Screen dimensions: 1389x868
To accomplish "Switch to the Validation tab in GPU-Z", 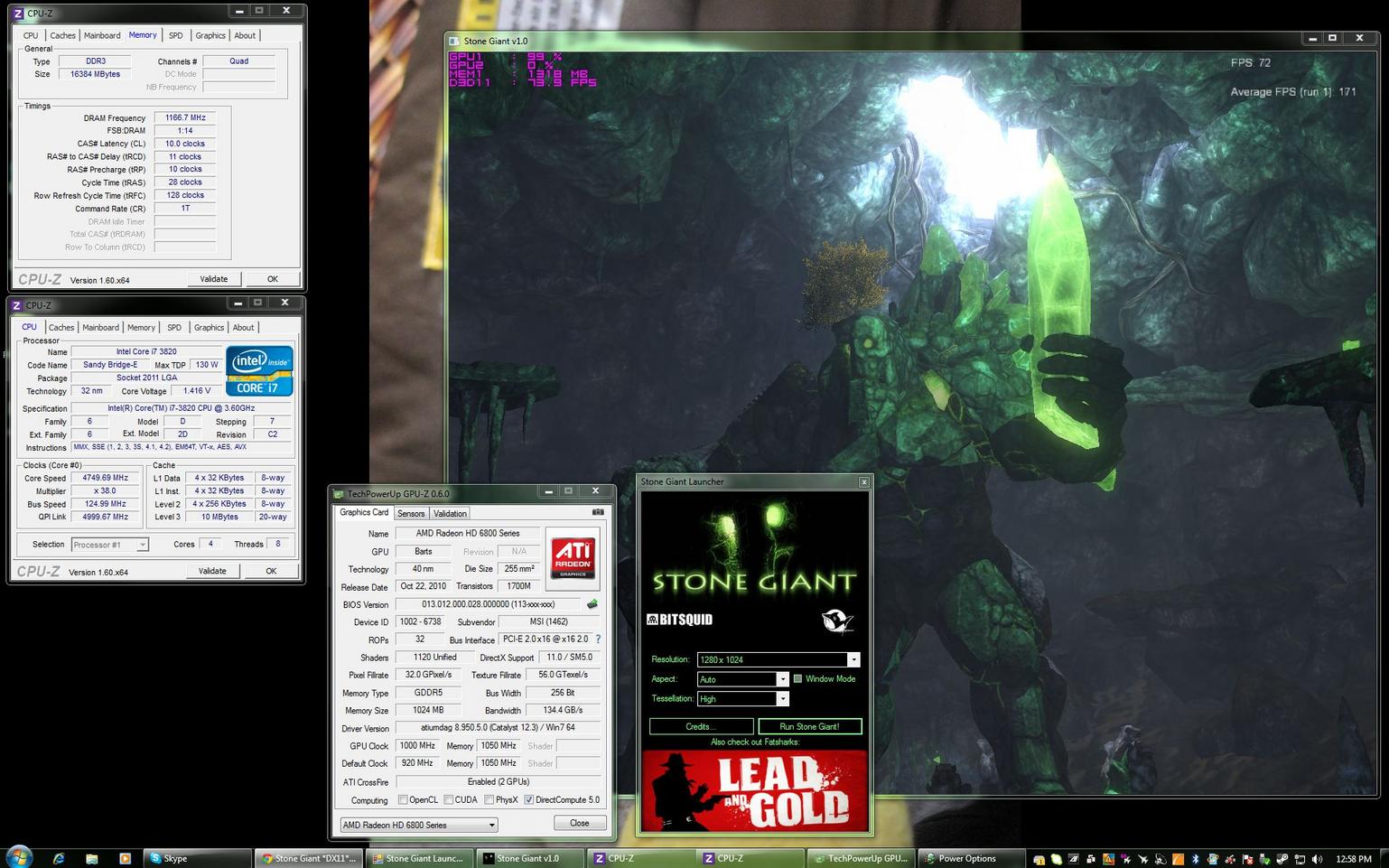I will [450, 513].
